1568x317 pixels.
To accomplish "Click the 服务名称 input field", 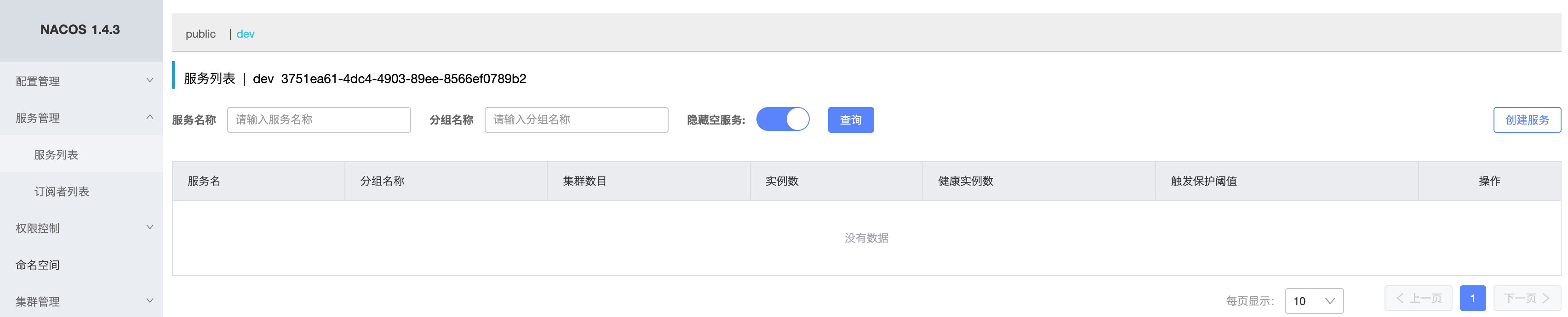I will 318,120.
